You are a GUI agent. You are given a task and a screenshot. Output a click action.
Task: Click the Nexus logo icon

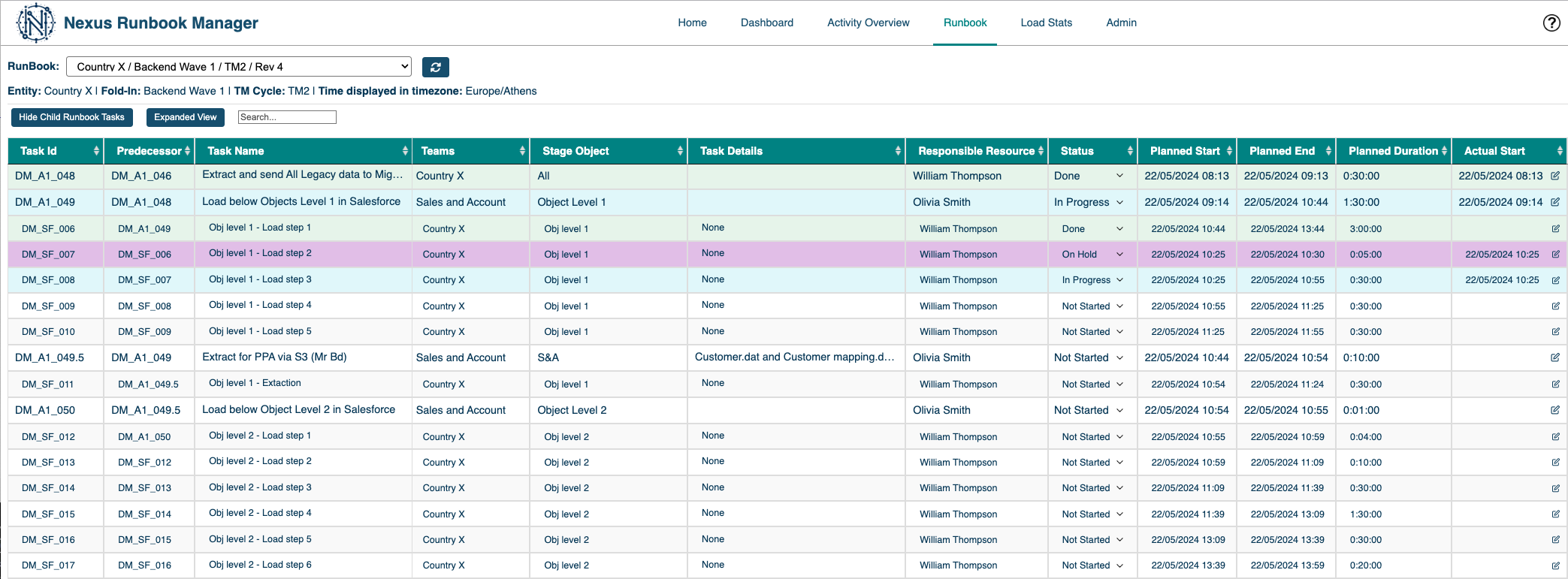coord(35,23)
